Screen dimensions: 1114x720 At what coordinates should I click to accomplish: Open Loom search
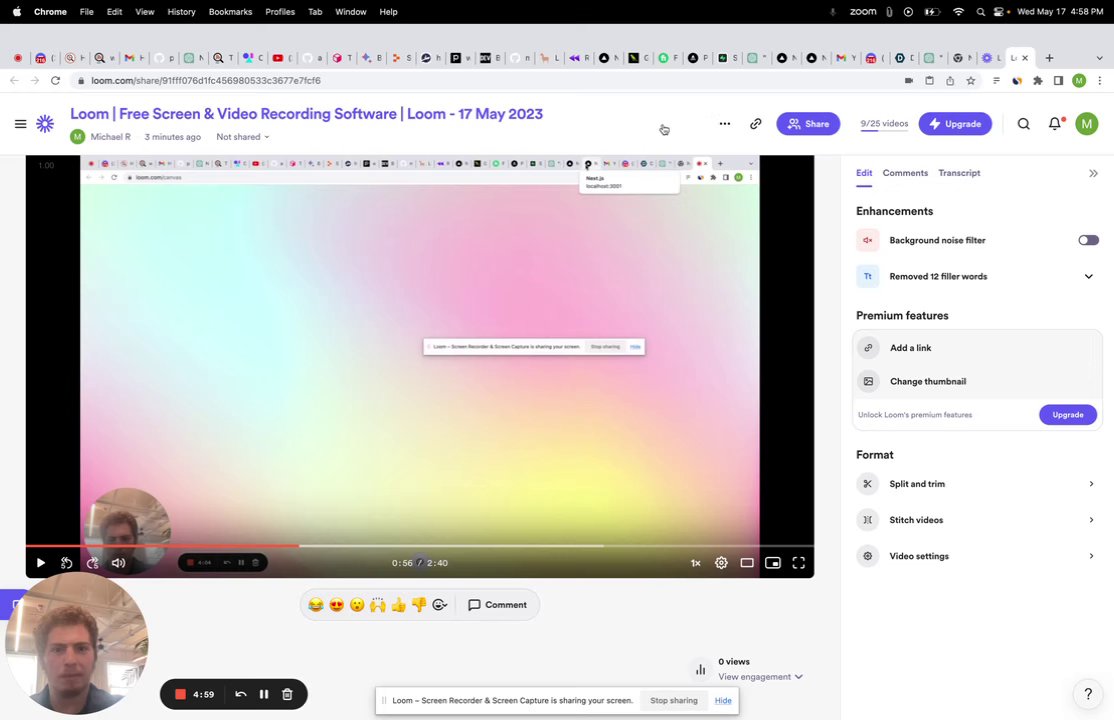click(1023, 124)
